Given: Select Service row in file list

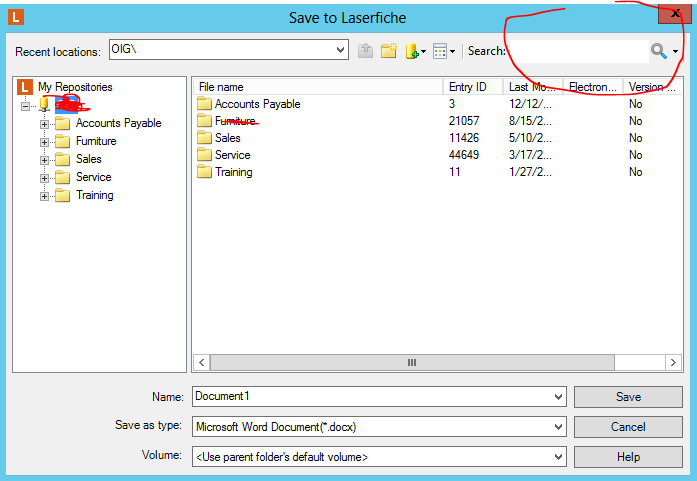Looking at the screenshot, I should [x=438, y=155].
